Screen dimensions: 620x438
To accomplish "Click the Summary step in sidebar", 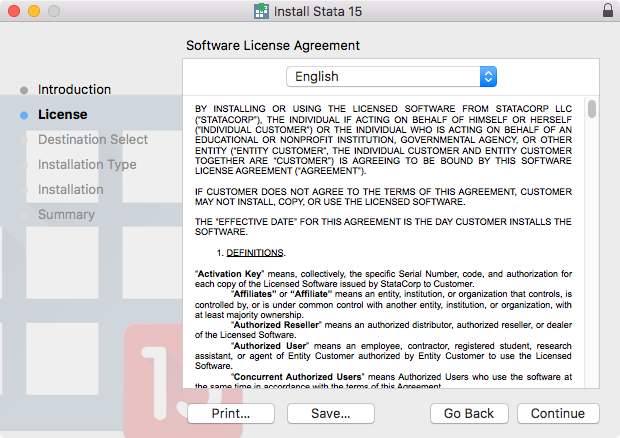I will click(66, 215).
